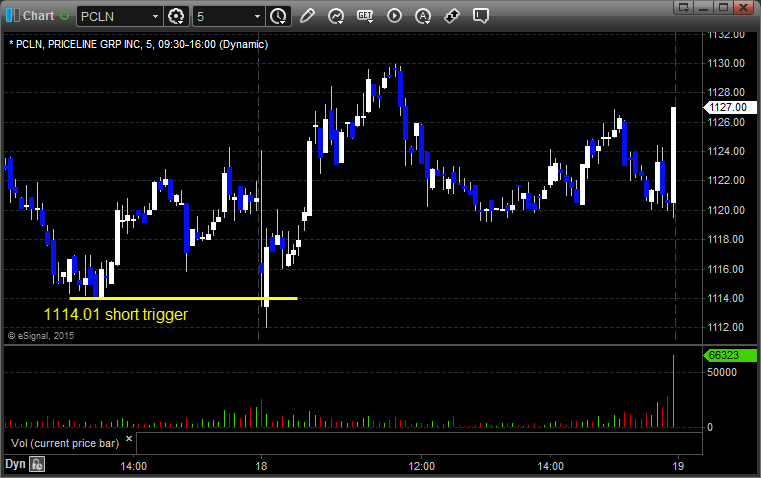Click the green 66323 volume marker

point(730,355)
